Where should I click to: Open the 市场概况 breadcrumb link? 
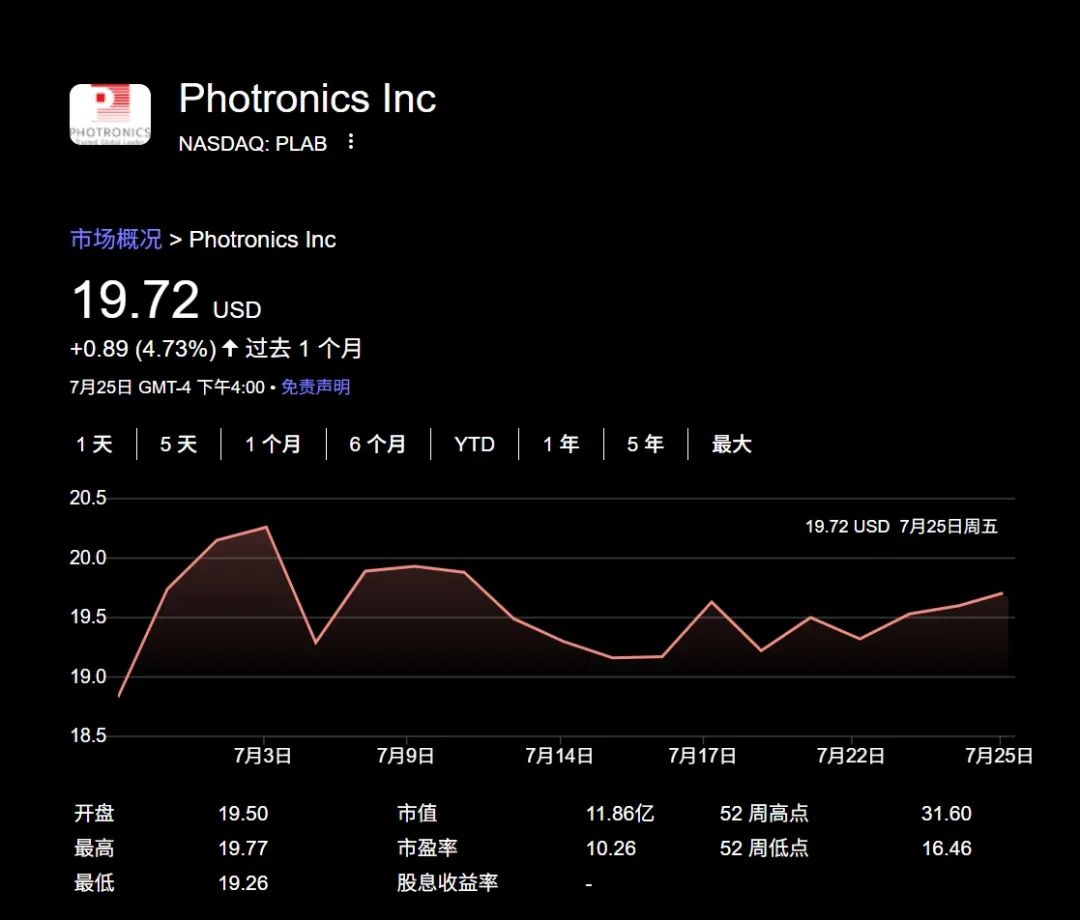click(x=116, y=239)
